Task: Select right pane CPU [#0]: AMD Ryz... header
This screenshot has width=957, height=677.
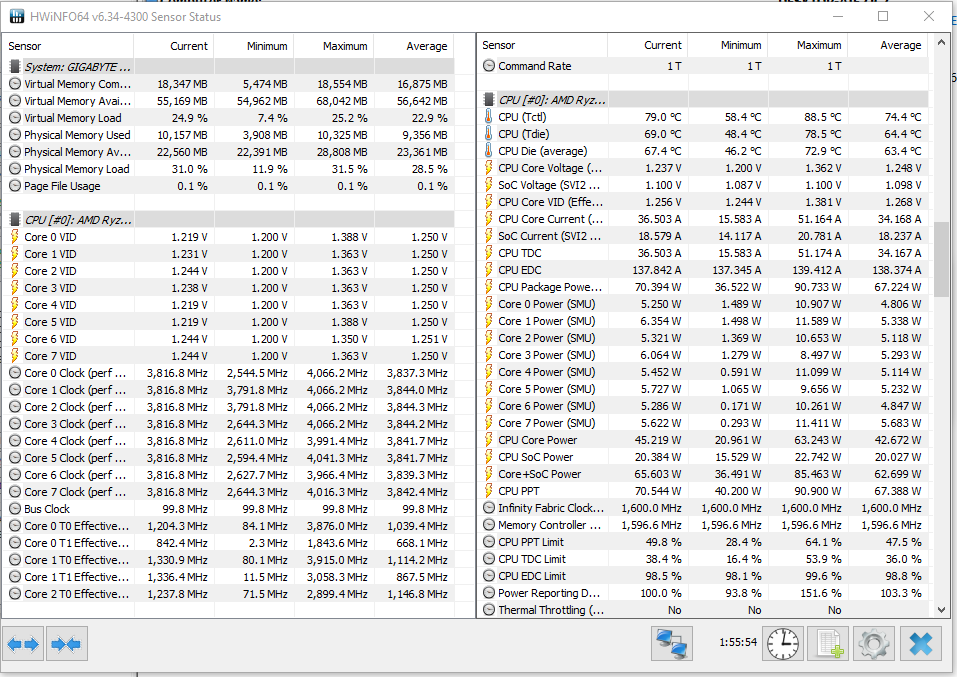Action: point(703,100)
